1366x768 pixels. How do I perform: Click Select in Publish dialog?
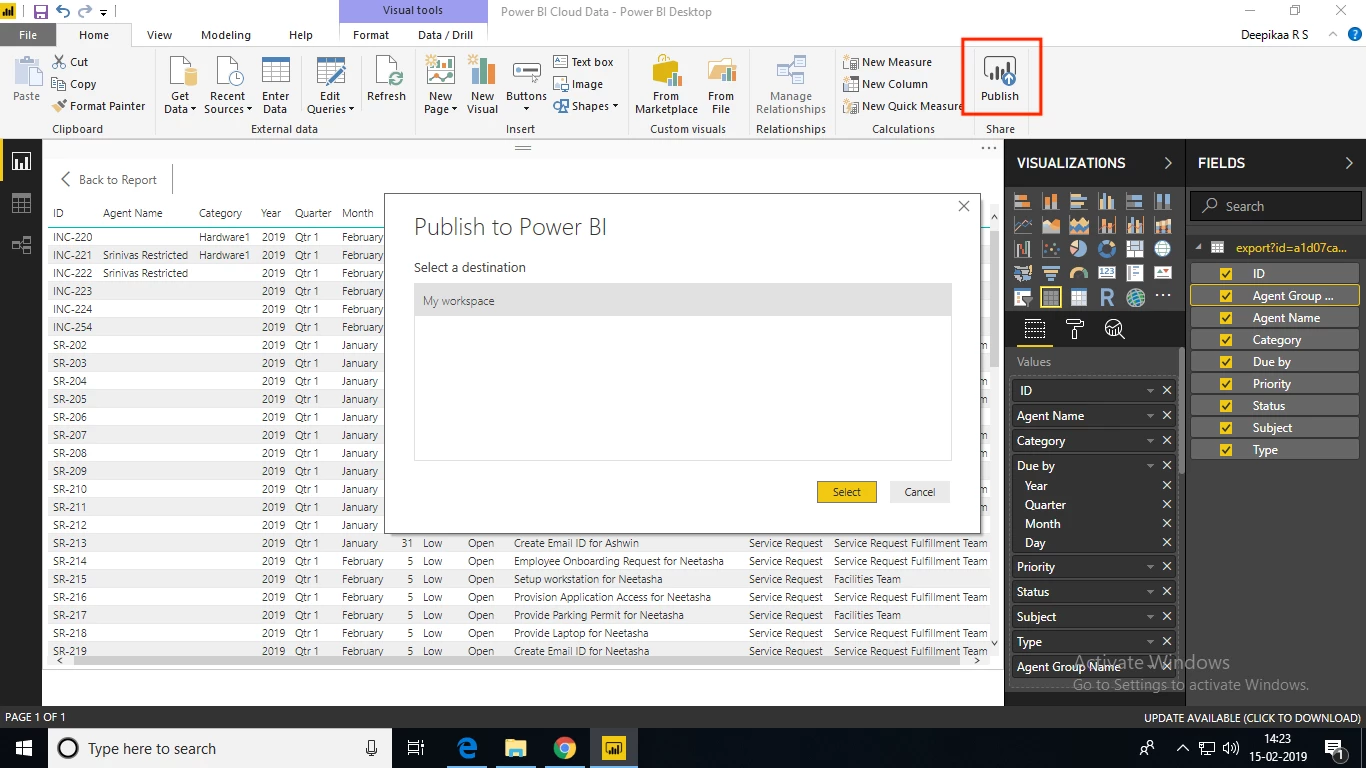tap(847, 492)
